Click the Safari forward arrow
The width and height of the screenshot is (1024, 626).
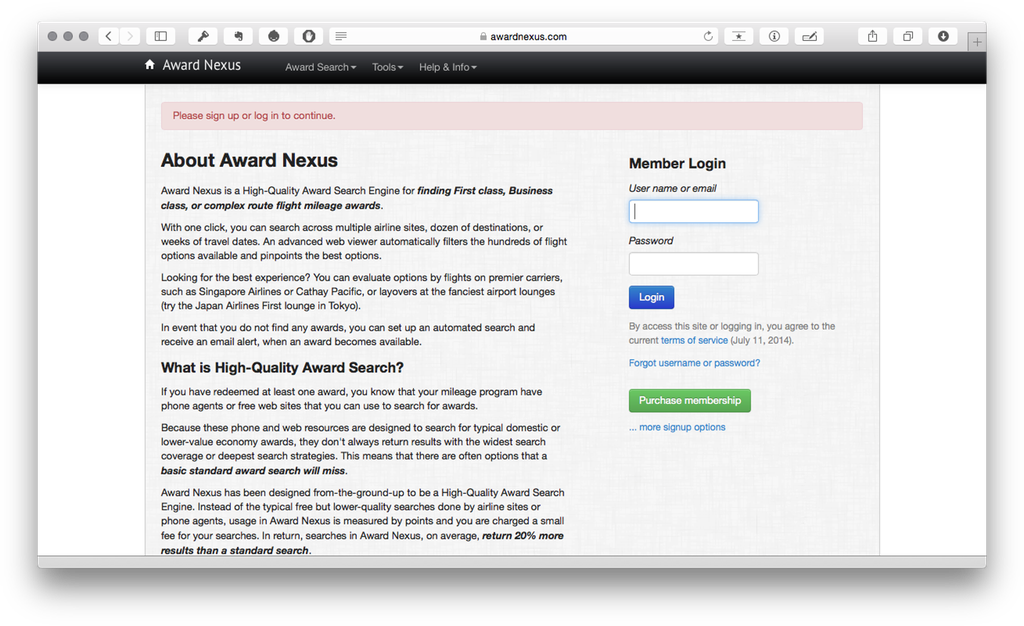point(130,37)
